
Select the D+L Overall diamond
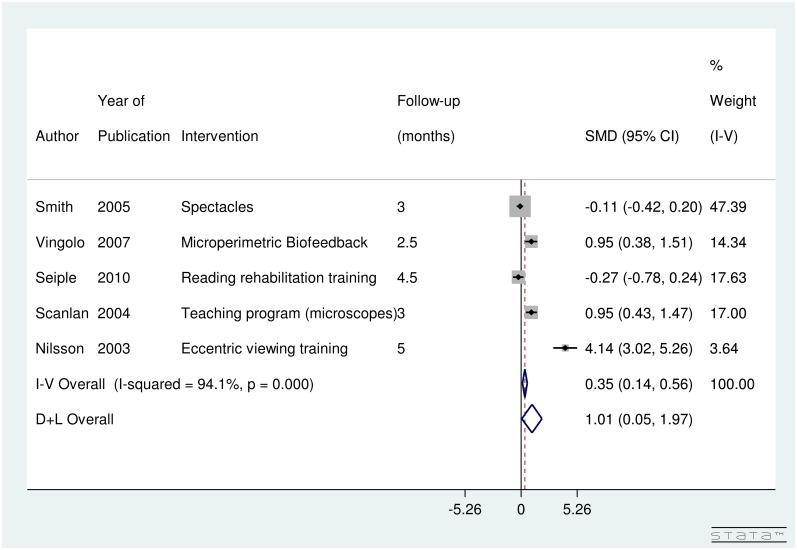[532, 419]
